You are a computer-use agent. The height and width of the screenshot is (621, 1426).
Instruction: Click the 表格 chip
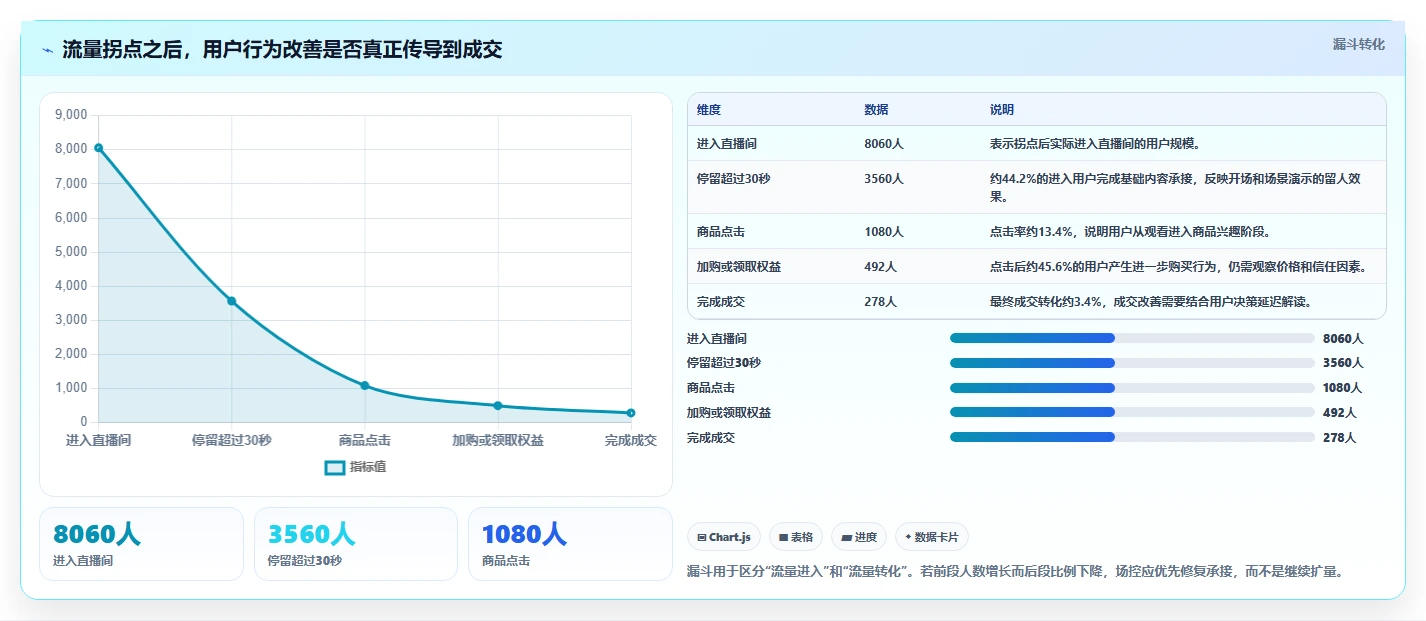pos(797,537)
